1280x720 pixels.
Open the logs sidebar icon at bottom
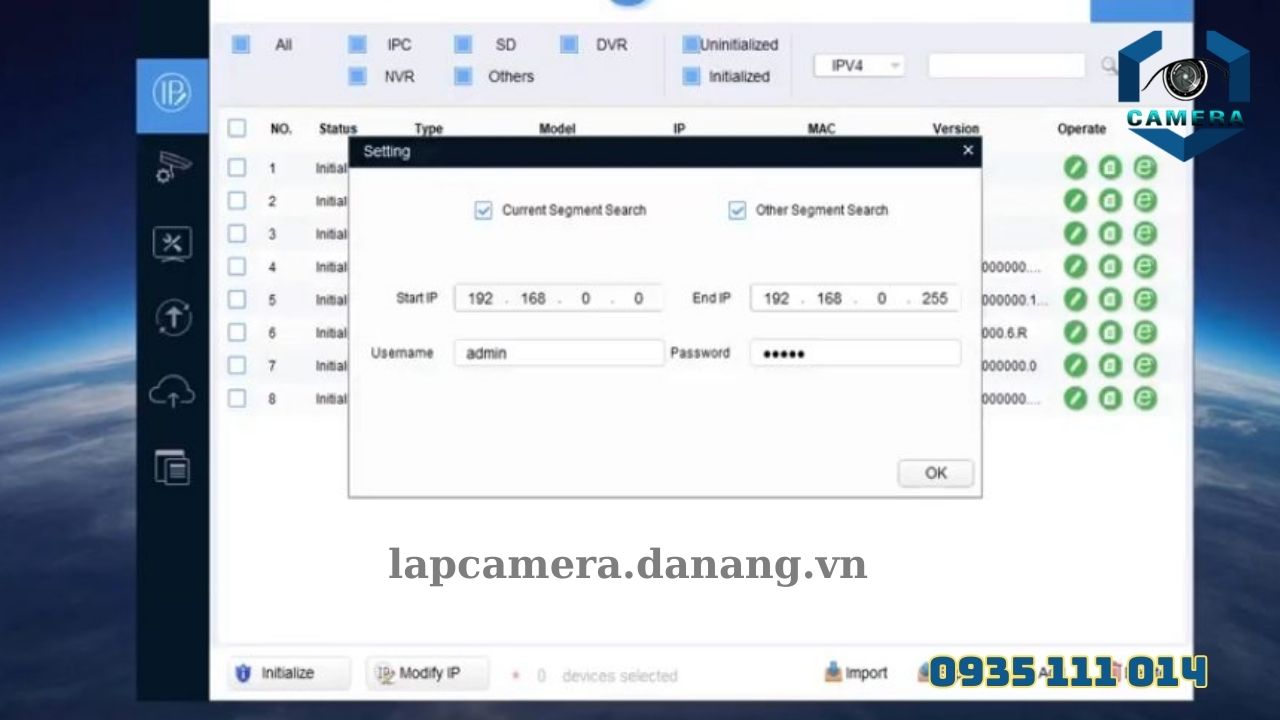172,468
